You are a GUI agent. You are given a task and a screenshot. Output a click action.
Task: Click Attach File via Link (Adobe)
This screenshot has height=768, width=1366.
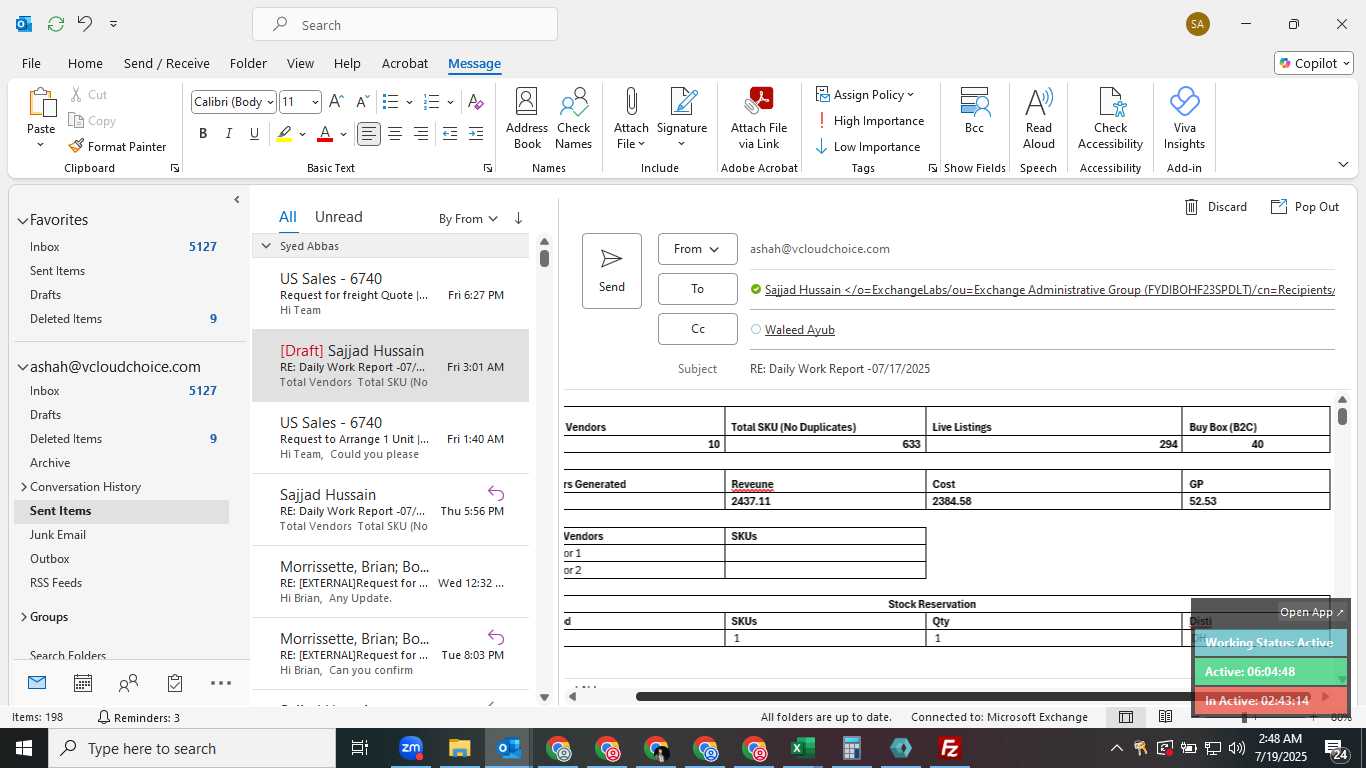click(x=759, y=119)
